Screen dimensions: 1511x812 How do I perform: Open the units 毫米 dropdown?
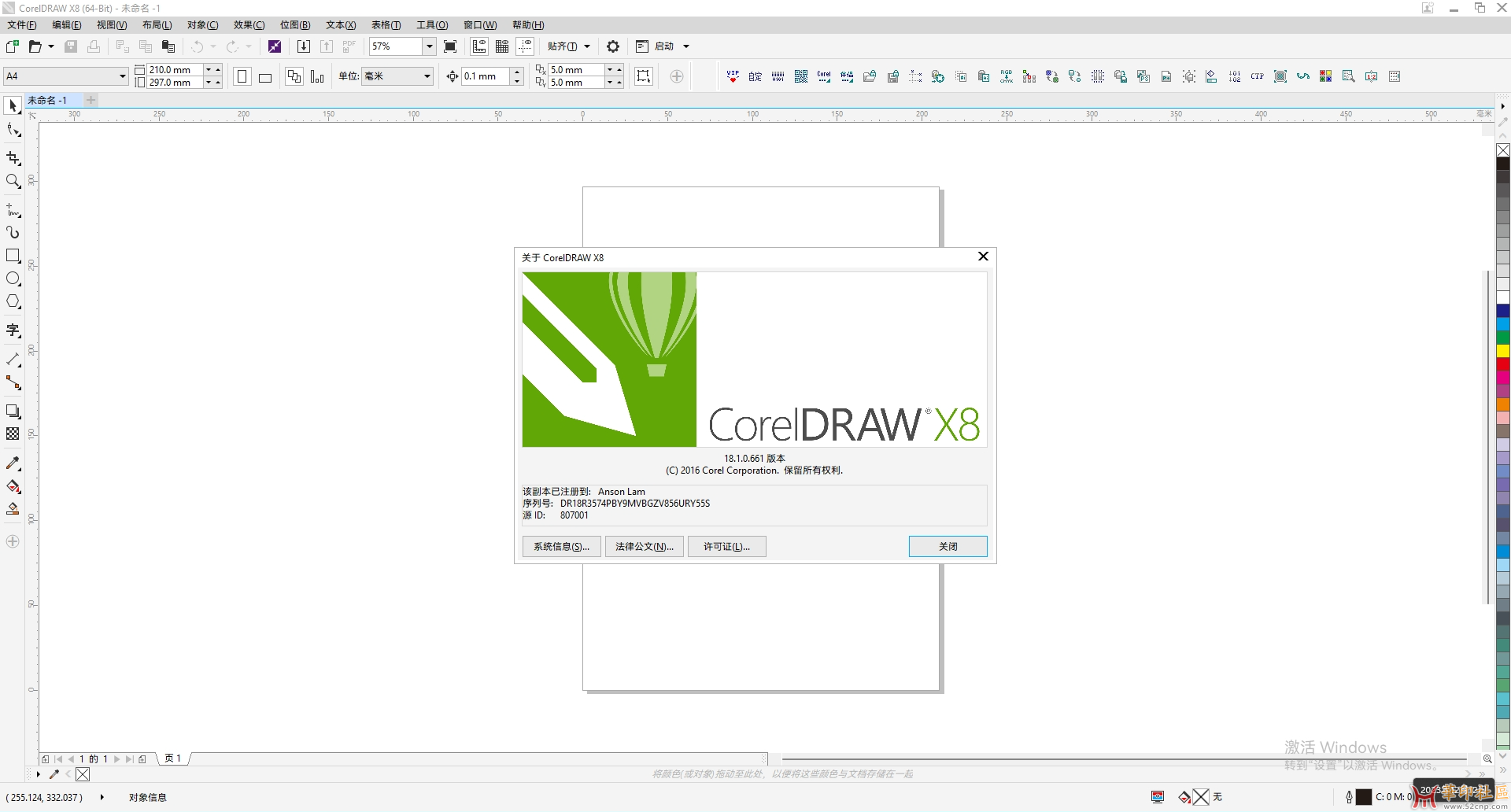pyautogui.click(x=427, y=76)
